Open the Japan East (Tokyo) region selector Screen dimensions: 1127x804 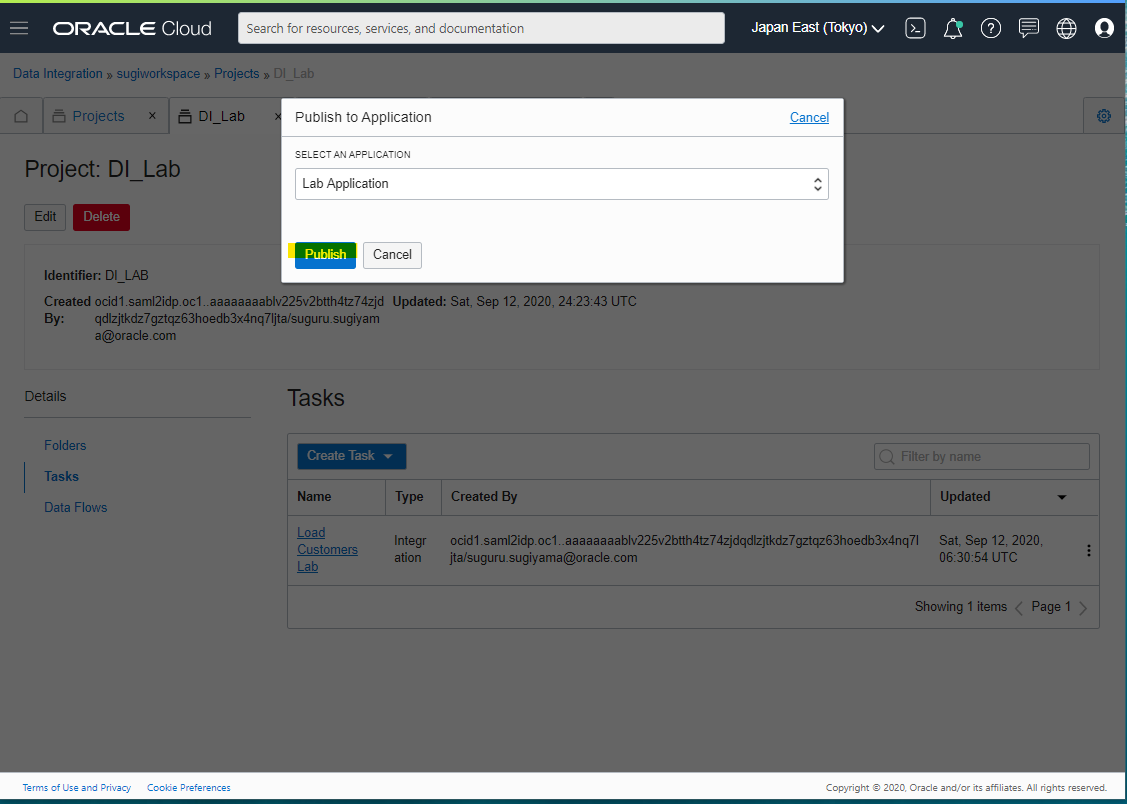(818, 28)
